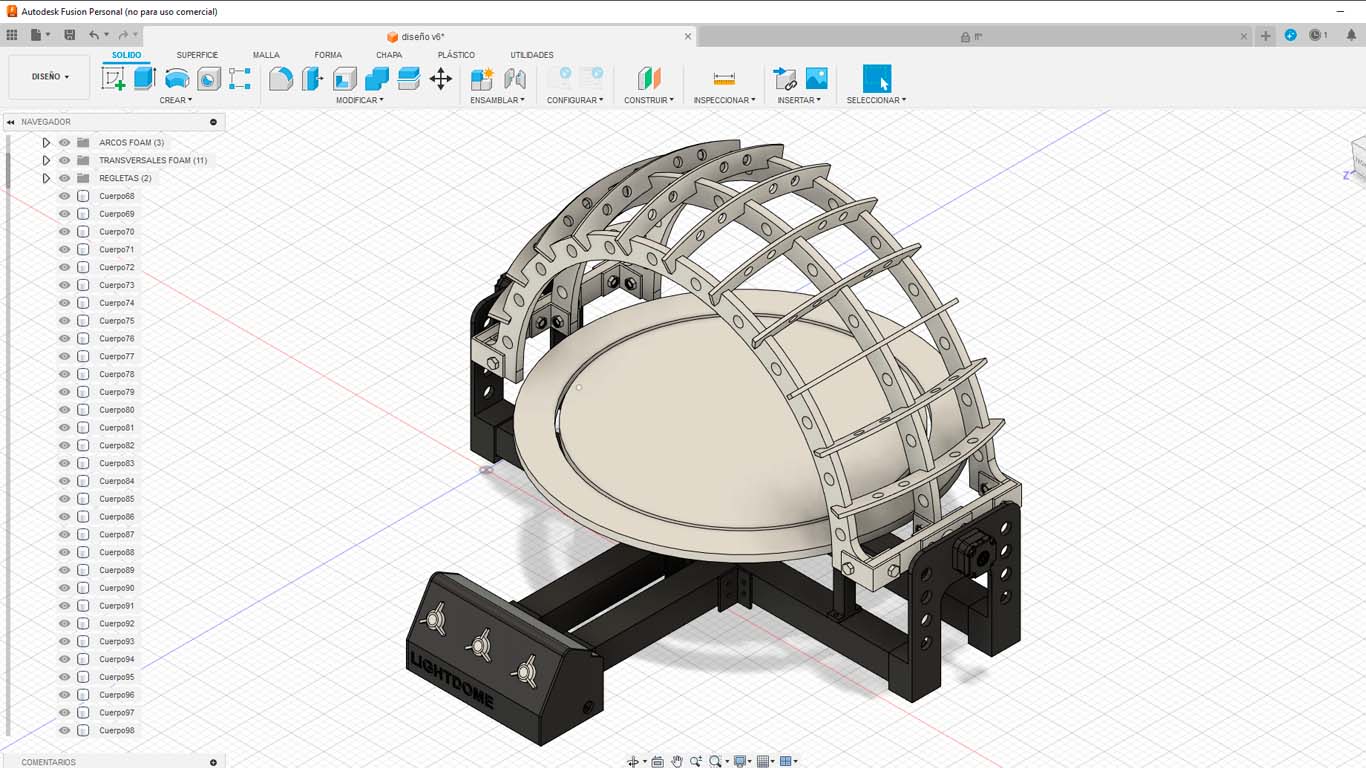Image resolution: width=1366 pixels, height=768 pixels.
Task: Hide body Cuerpo98
Action: (65, 731)
